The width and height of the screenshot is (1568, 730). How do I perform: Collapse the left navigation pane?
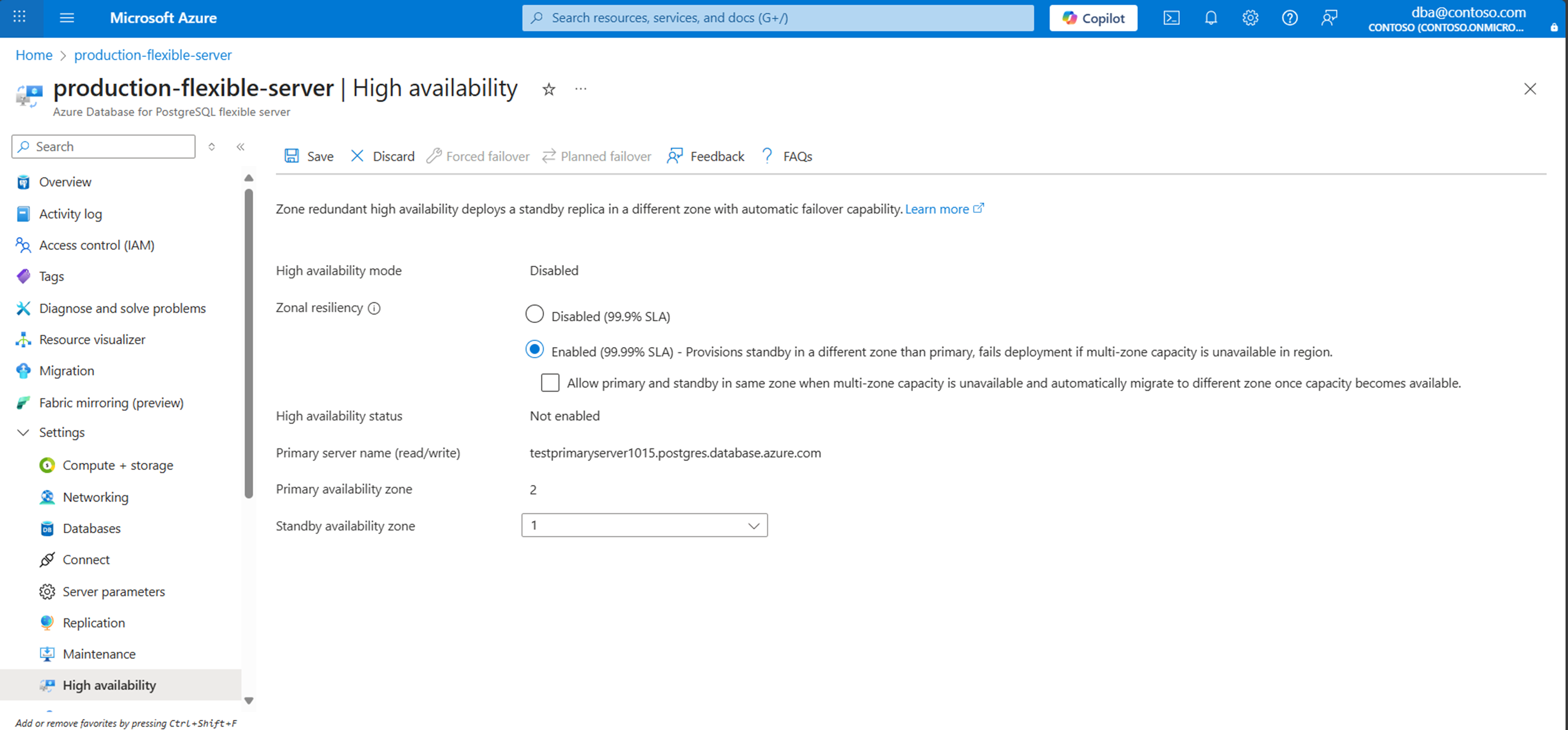[240, 146]
